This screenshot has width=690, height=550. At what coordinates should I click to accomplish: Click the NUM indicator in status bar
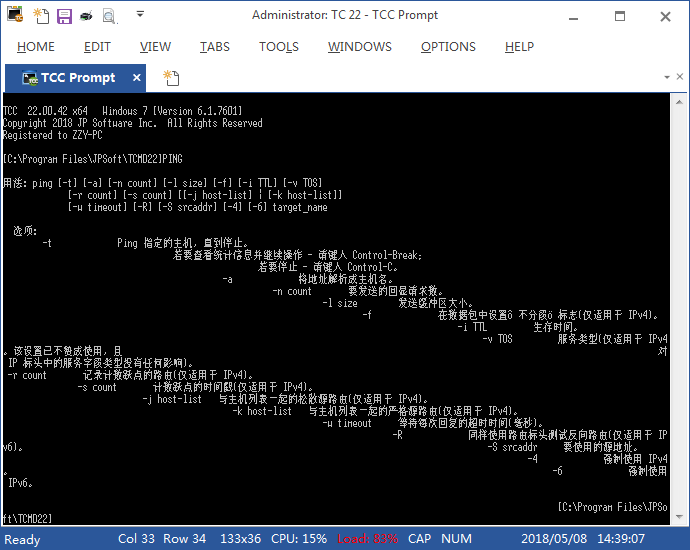click(456, 539)
